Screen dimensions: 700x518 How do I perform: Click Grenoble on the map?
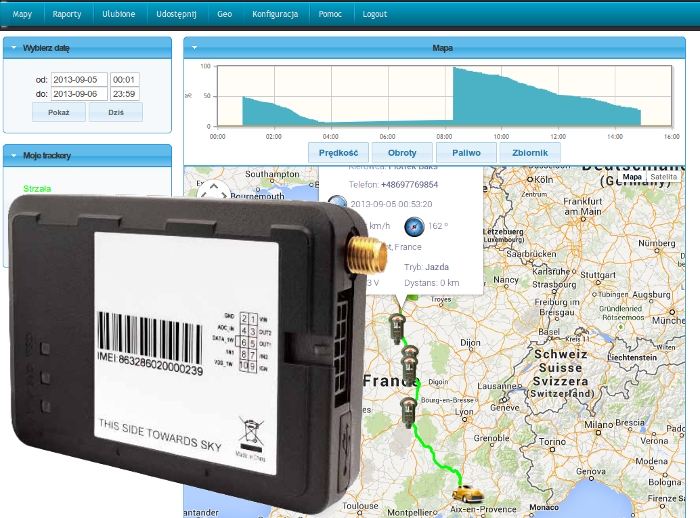coord(491,438)
